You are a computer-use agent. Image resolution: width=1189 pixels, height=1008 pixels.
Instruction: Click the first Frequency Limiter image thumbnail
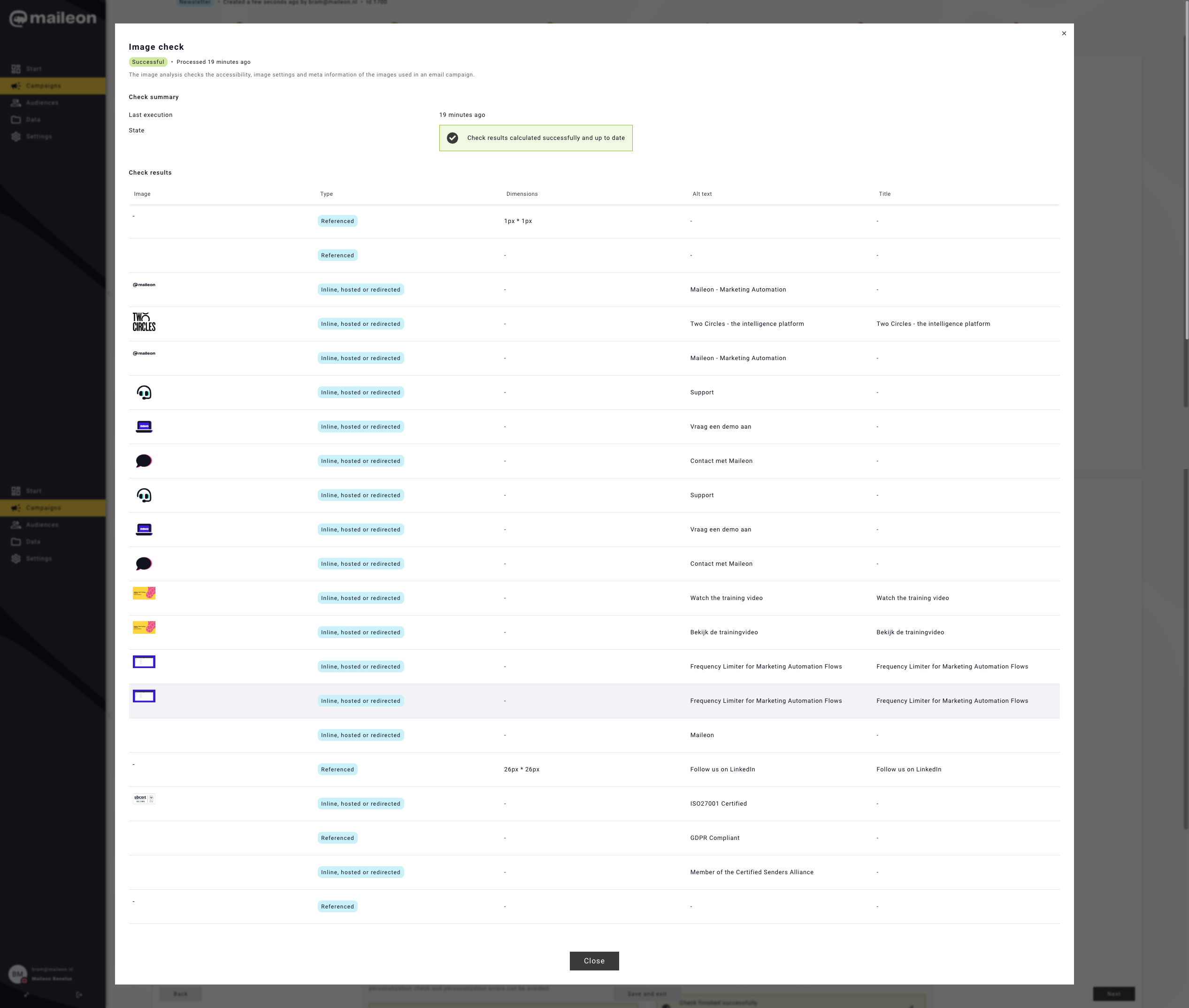click(144, 662)
